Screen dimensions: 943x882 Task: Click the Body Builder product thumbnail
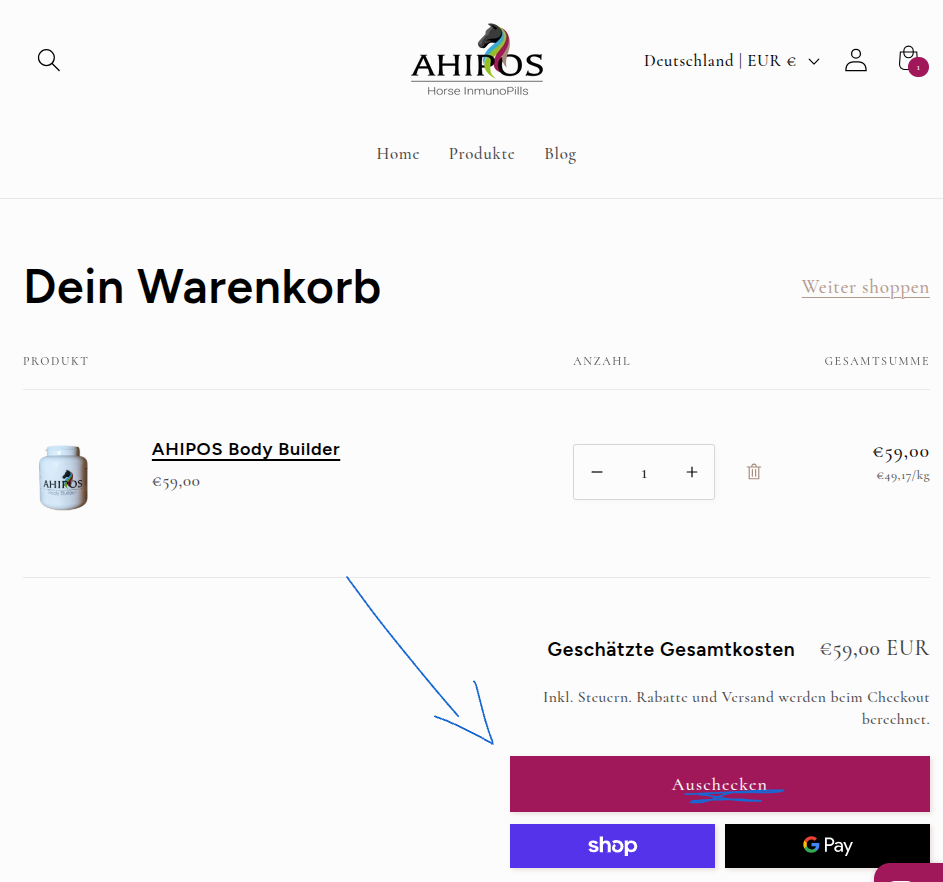click(x=63, y=477)
